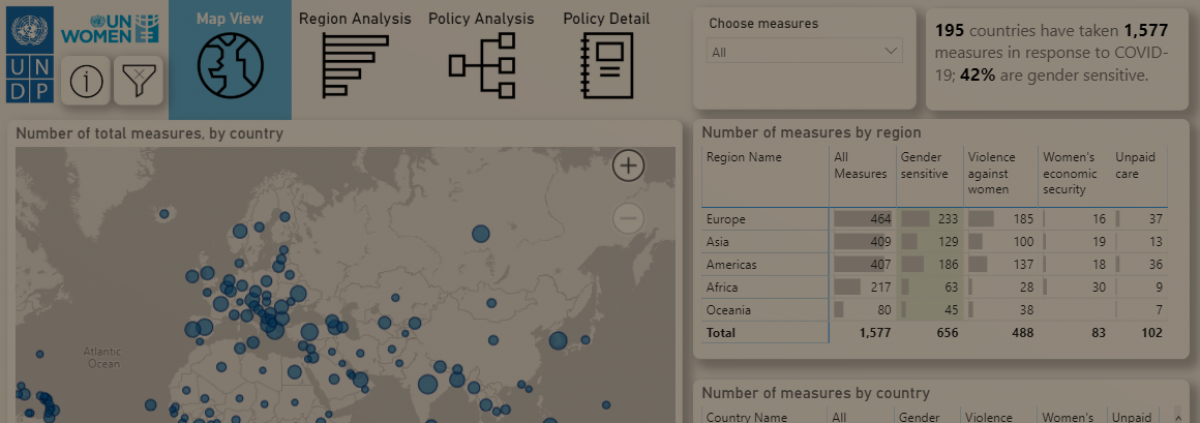Sort by Region Name column header

(x=744, y=158)
